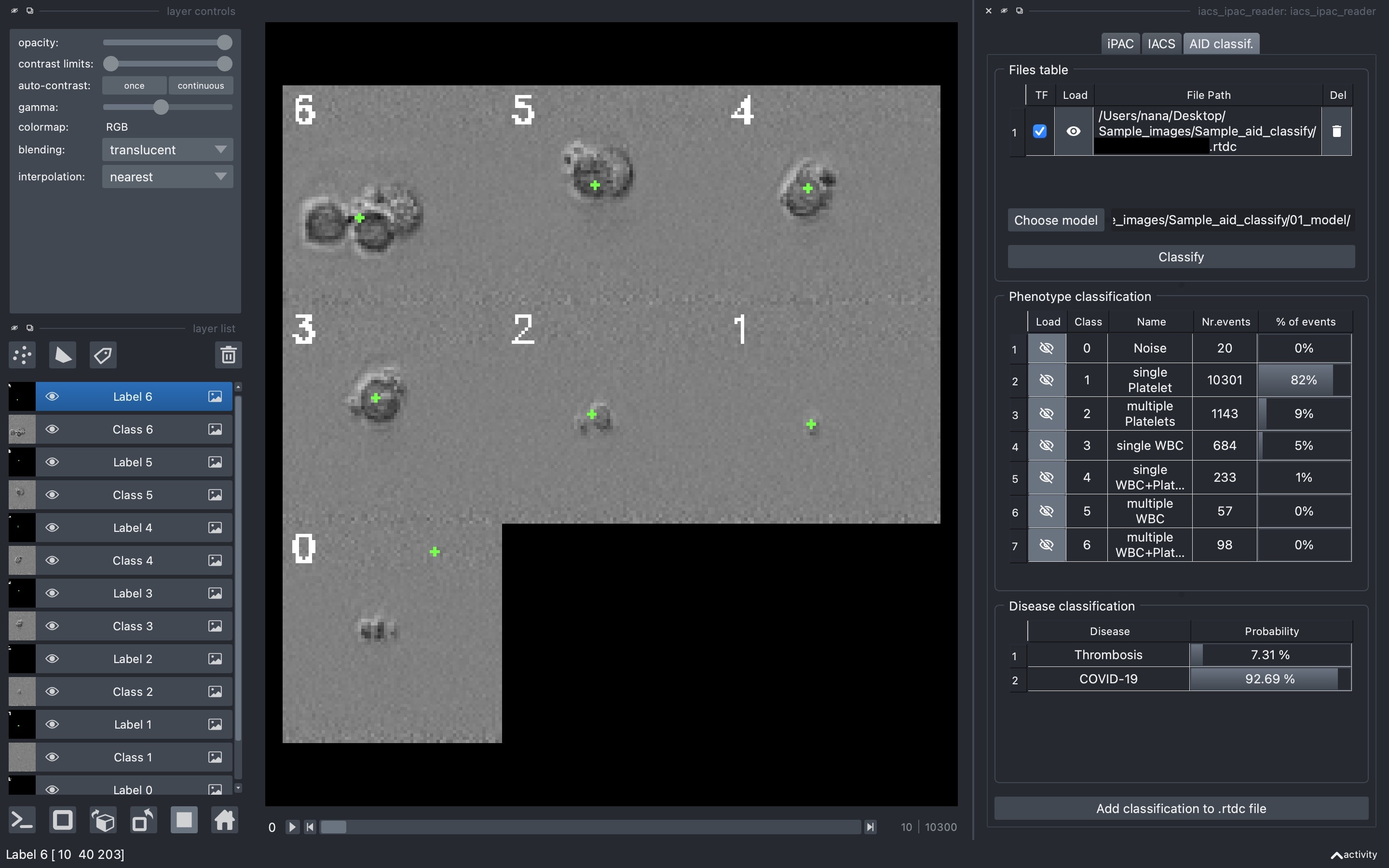Create a new shapes layer
The height and width of the screenshot is (868, 1389).
(63, 355)
